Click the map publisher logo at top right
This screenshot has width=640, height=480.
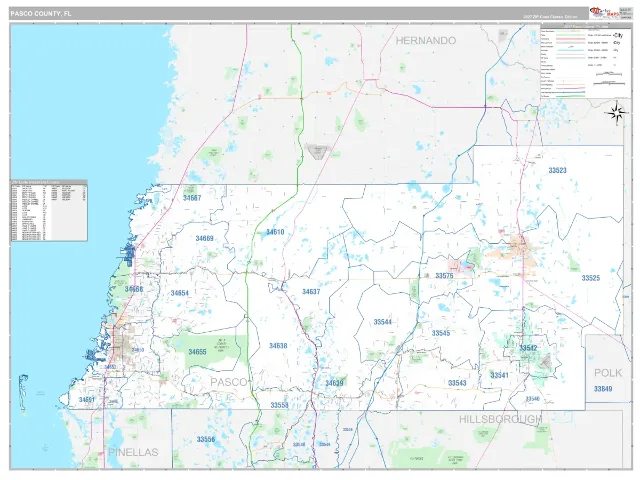coord(604,13)
